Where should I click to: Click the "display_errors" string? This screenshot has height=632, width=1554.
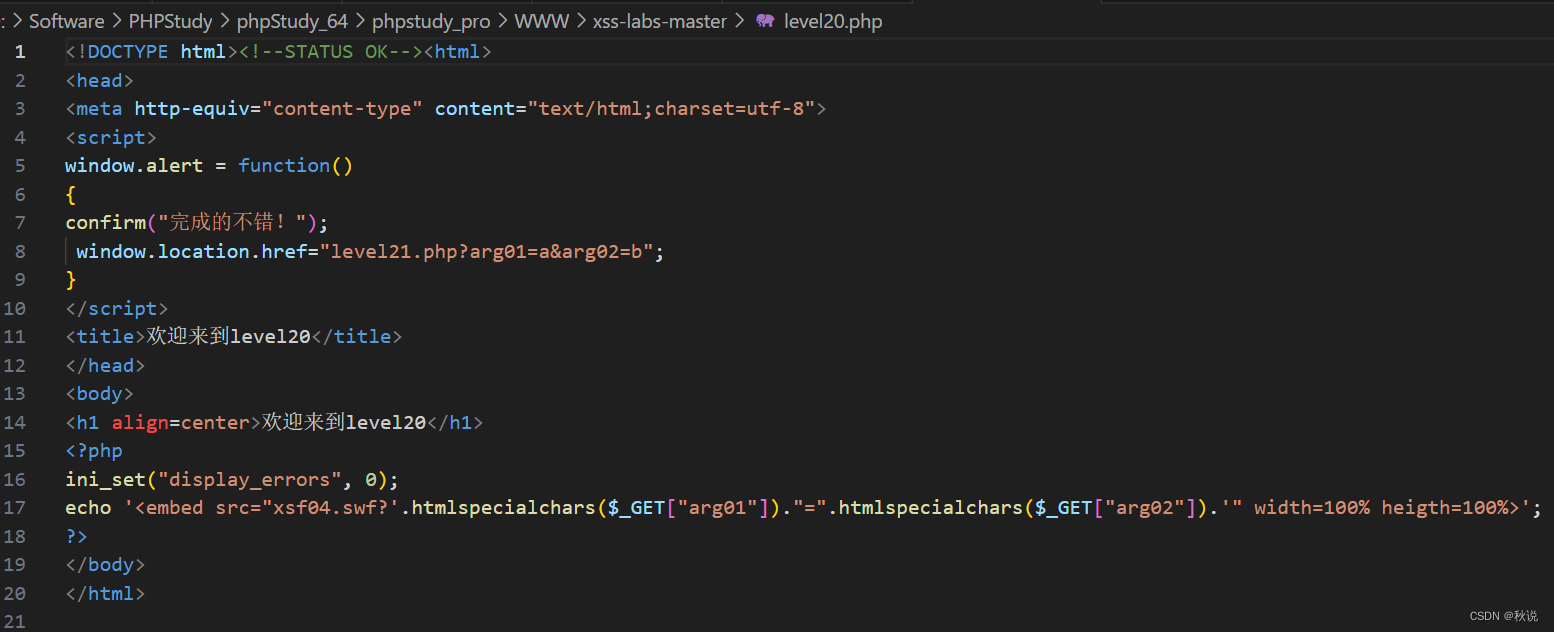click(x=249, y=480)
